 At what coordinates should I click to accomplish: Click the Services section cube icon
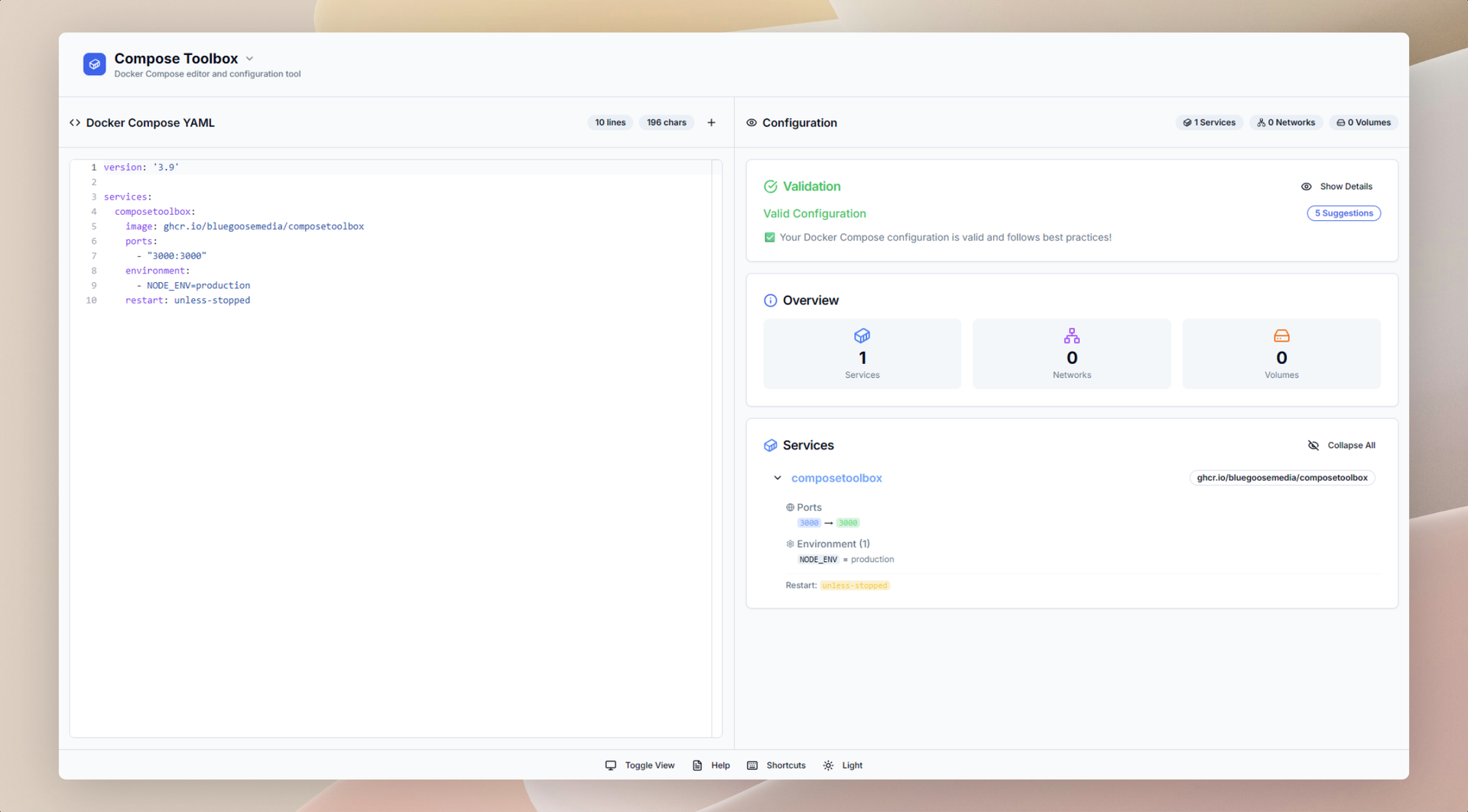point(770,446)
